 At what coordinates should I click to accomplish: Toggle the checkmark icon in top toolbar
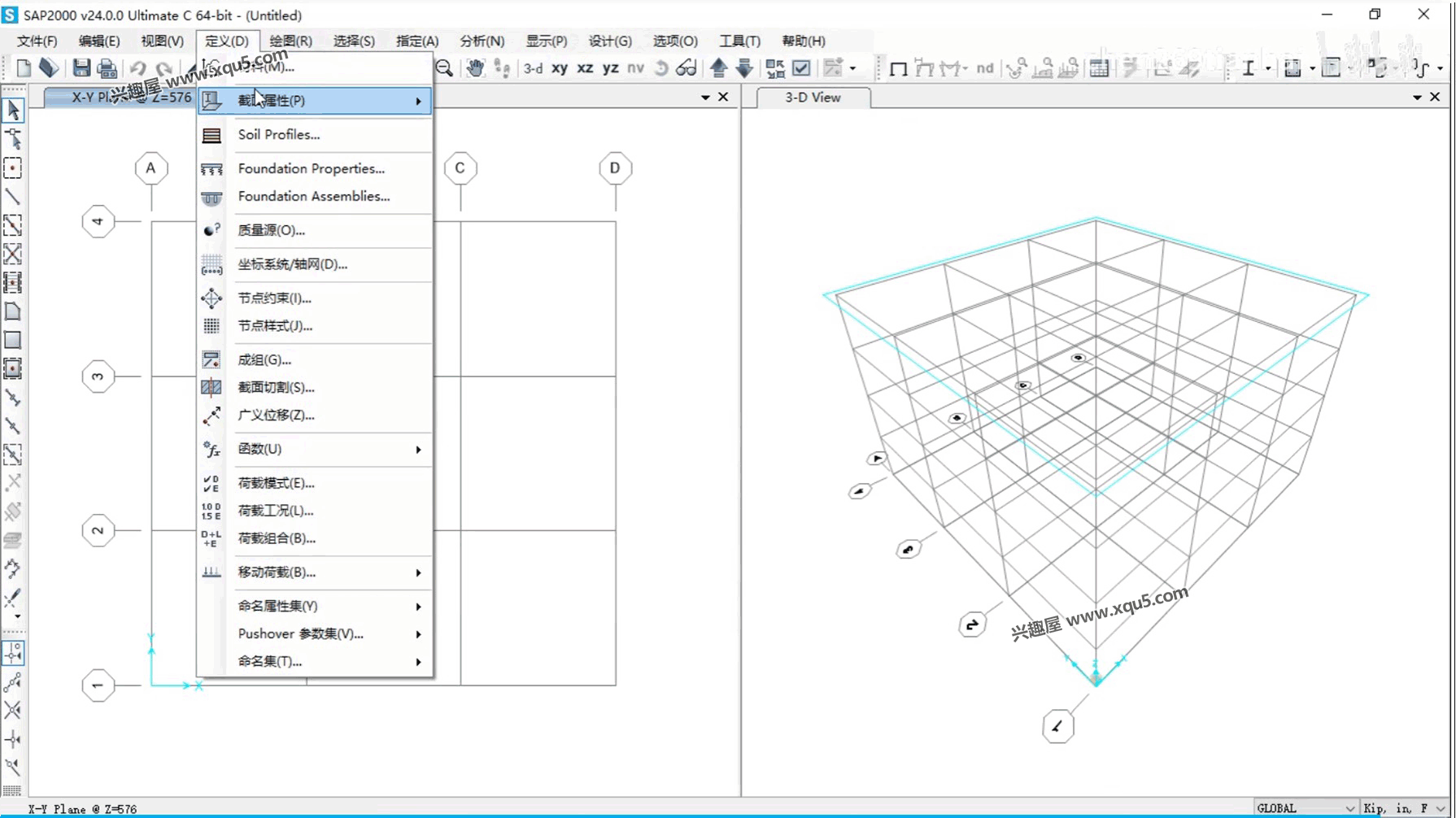[x=801, y=68]
